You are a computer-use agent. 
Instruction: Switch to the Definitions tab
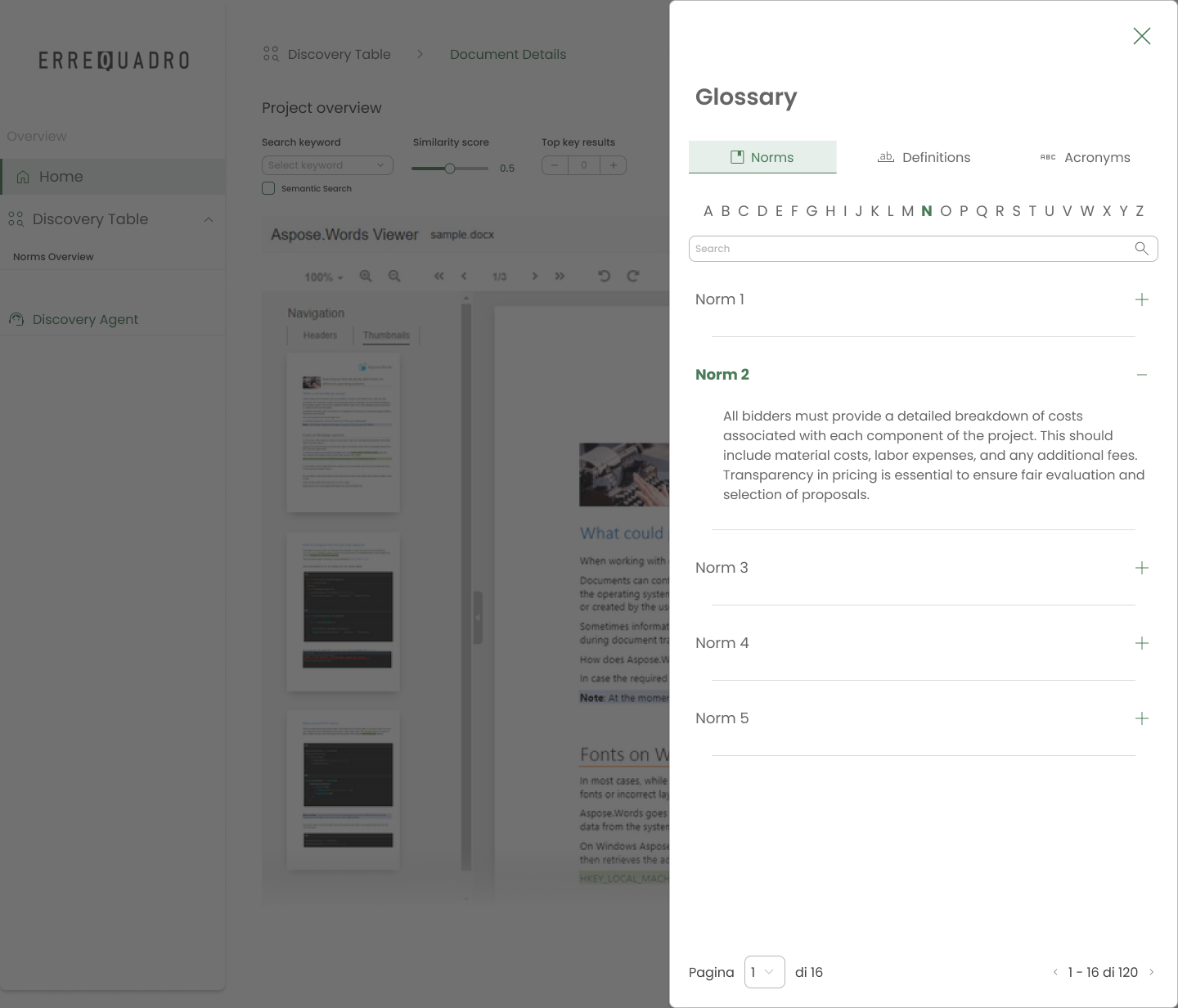(x=924, y=157)
